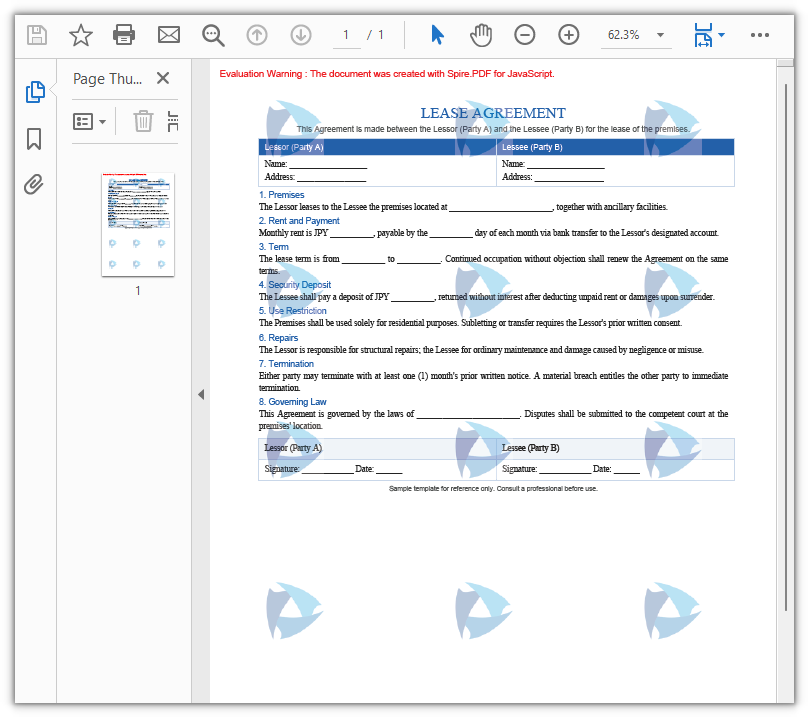This screenshot has width=809, height=718.
Task: Click the '7. Termination' heading
Action: pos(286,364)
